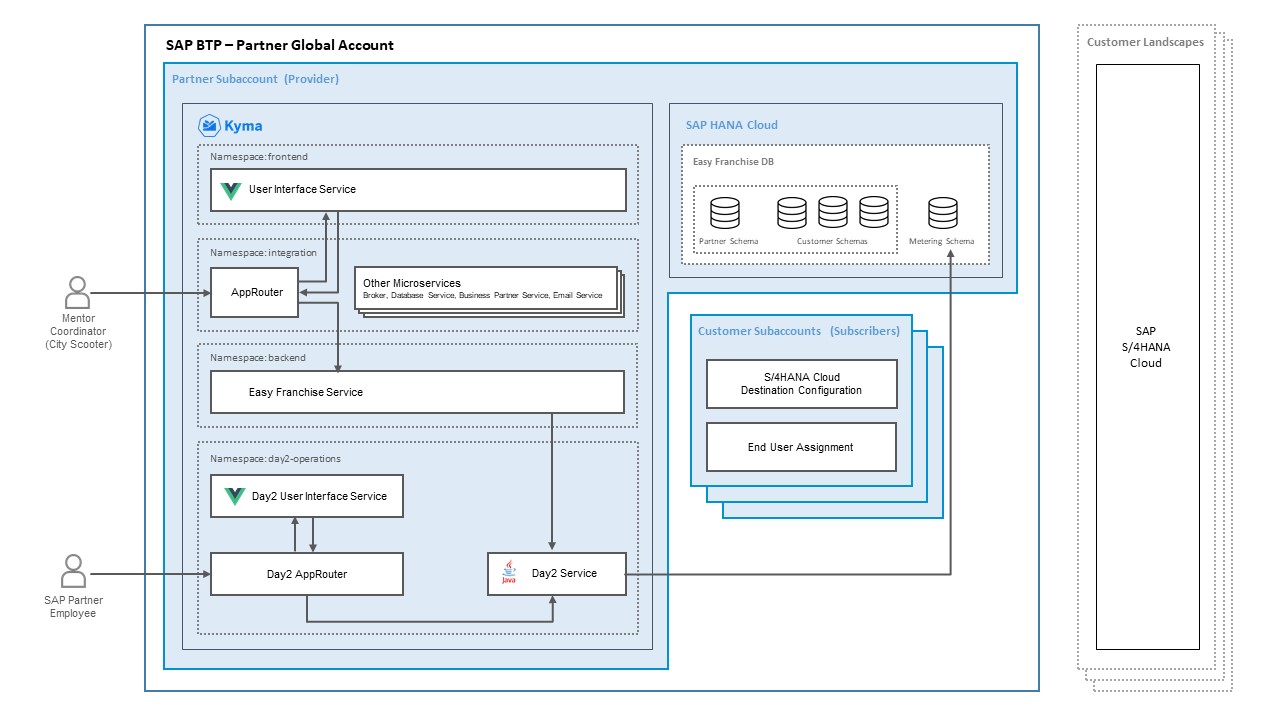Select the Day2 Service box

[557, 574]
